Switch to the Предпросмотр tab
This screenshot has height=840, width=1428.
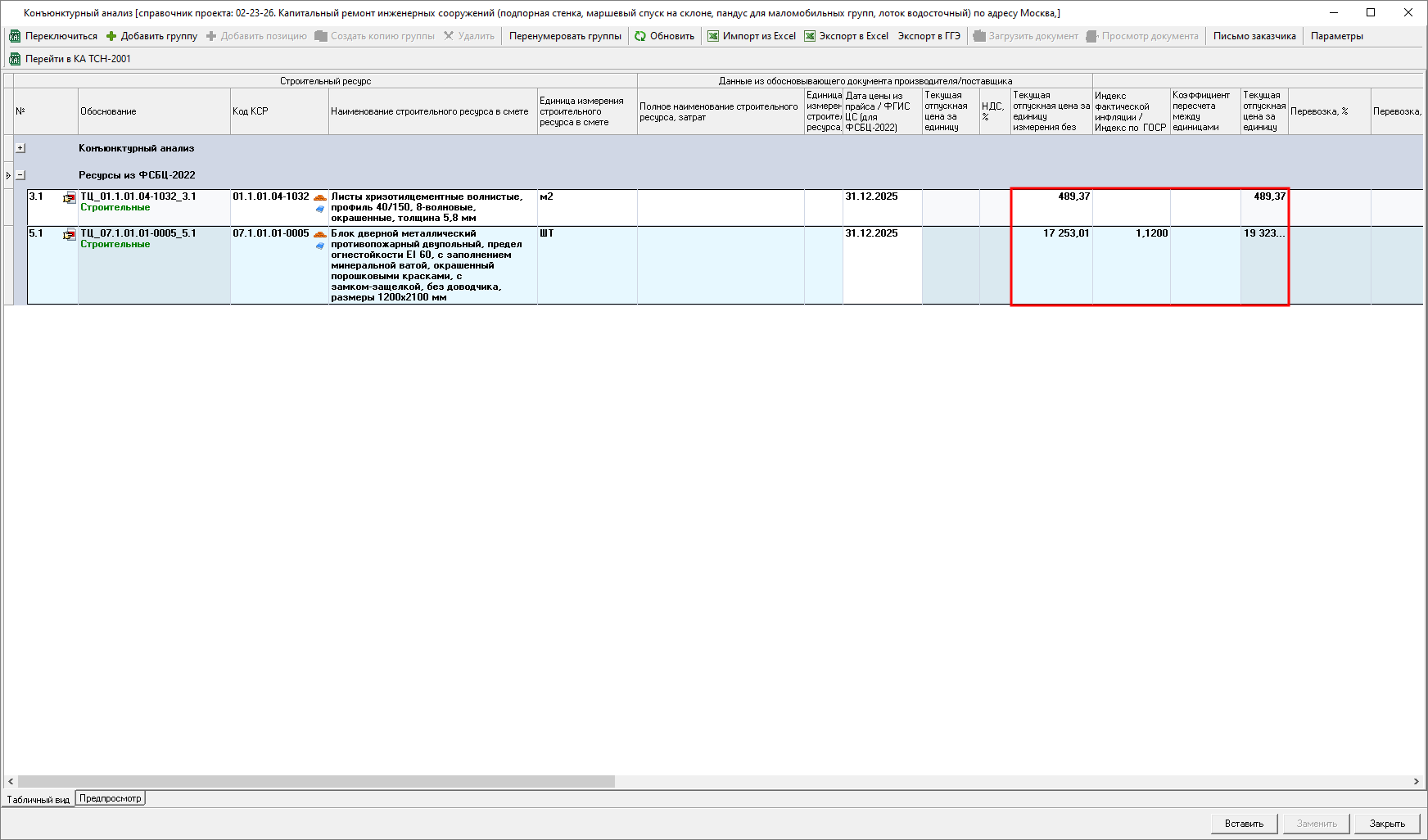click(111, 798)
